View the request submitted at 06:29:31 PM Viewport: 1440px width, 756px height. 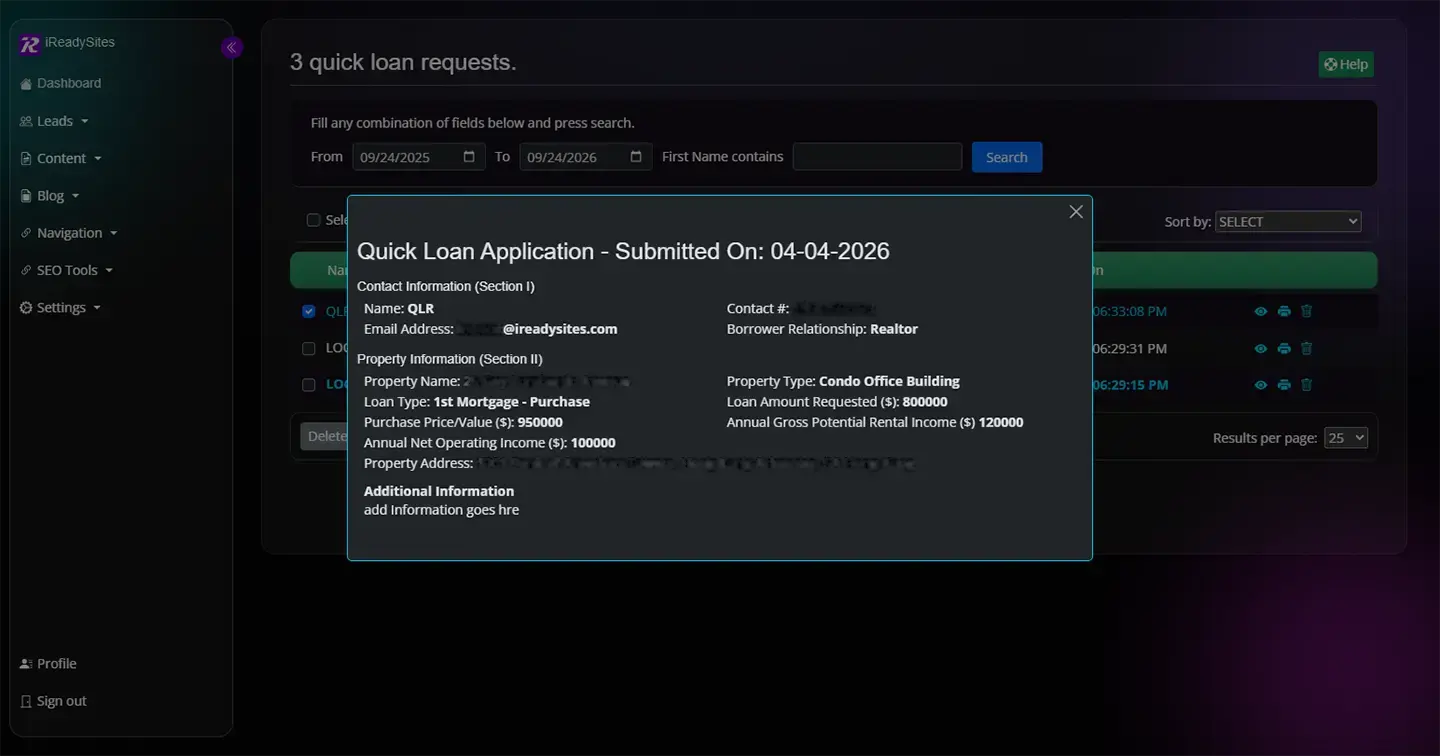[x=1260, y=348]
